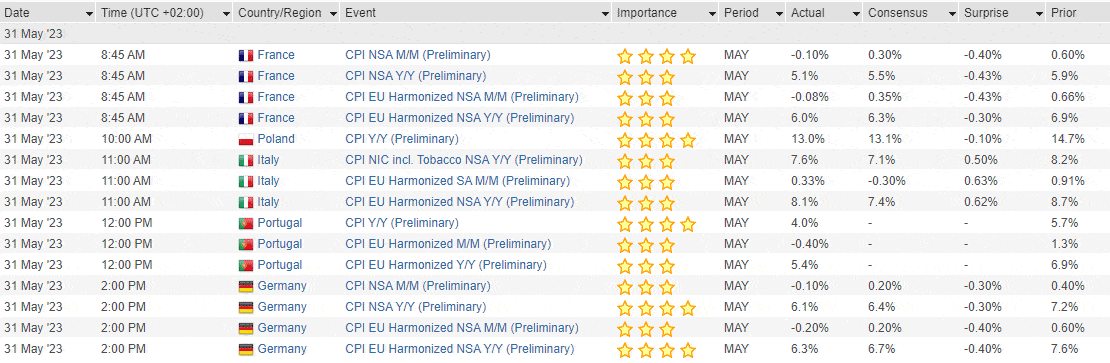Click the France flag in the first row
Viewport: 1110px width, 363px height.
(x=246, y=55)
